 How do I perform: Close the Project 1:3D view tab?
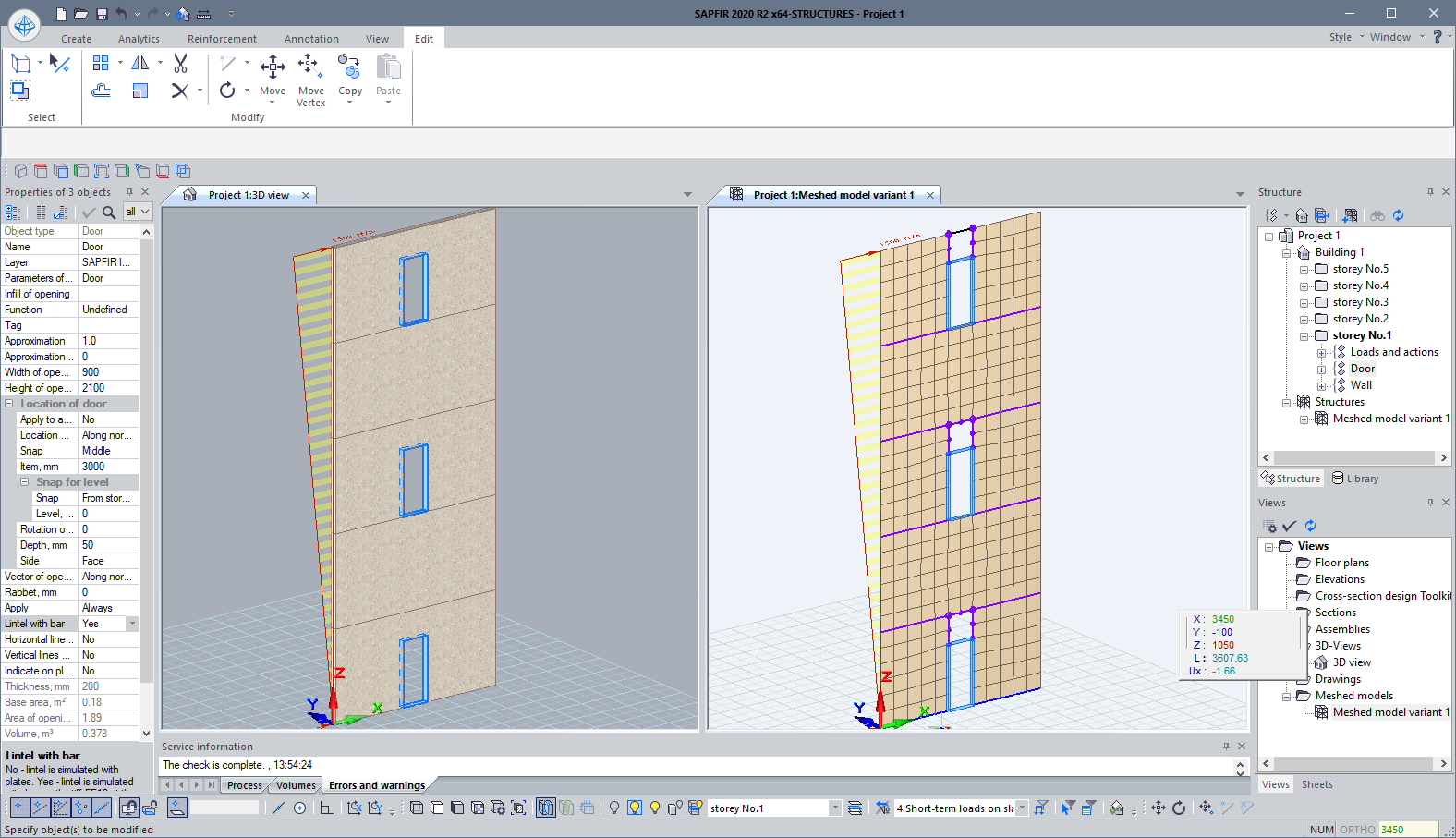306,195
